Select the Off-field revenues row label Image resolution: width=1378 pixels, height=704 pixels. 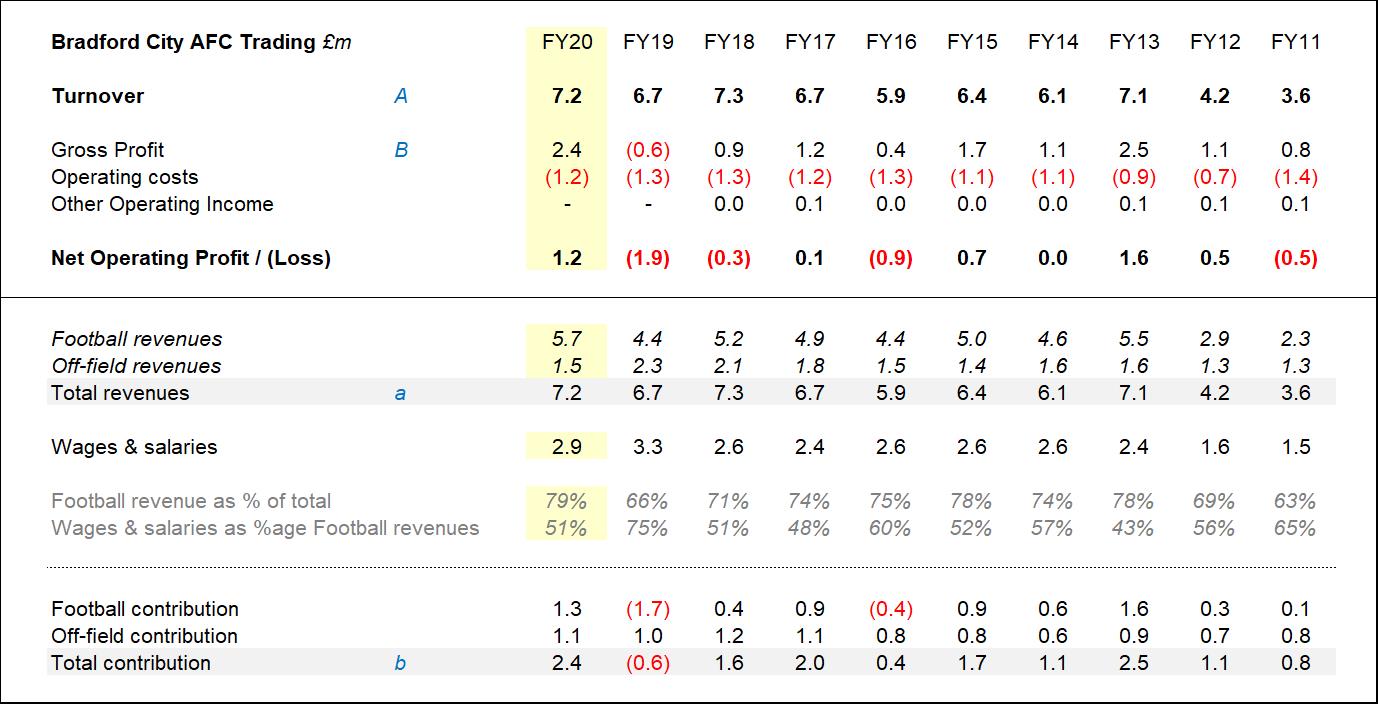137,366
